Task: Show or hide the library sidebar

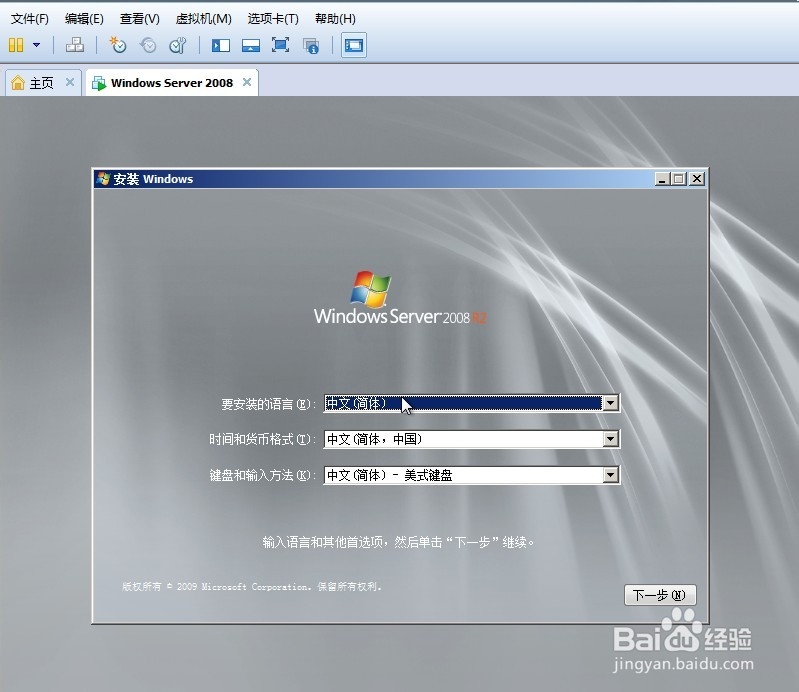Action: click(x=221, y=45)
